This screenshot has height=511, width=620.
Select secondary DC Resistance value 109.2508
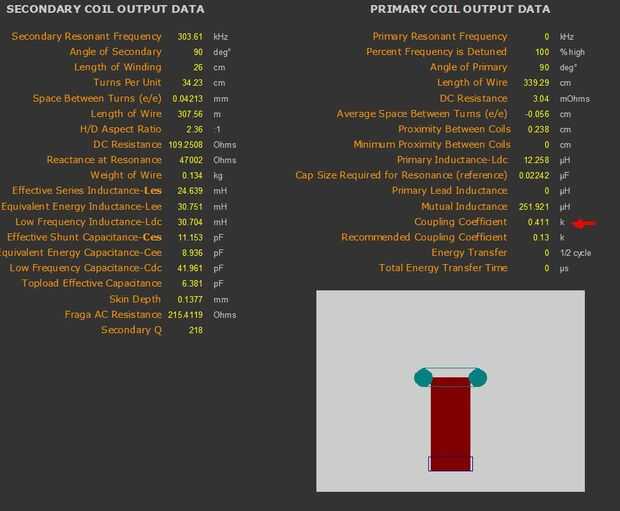click(185, 145)
